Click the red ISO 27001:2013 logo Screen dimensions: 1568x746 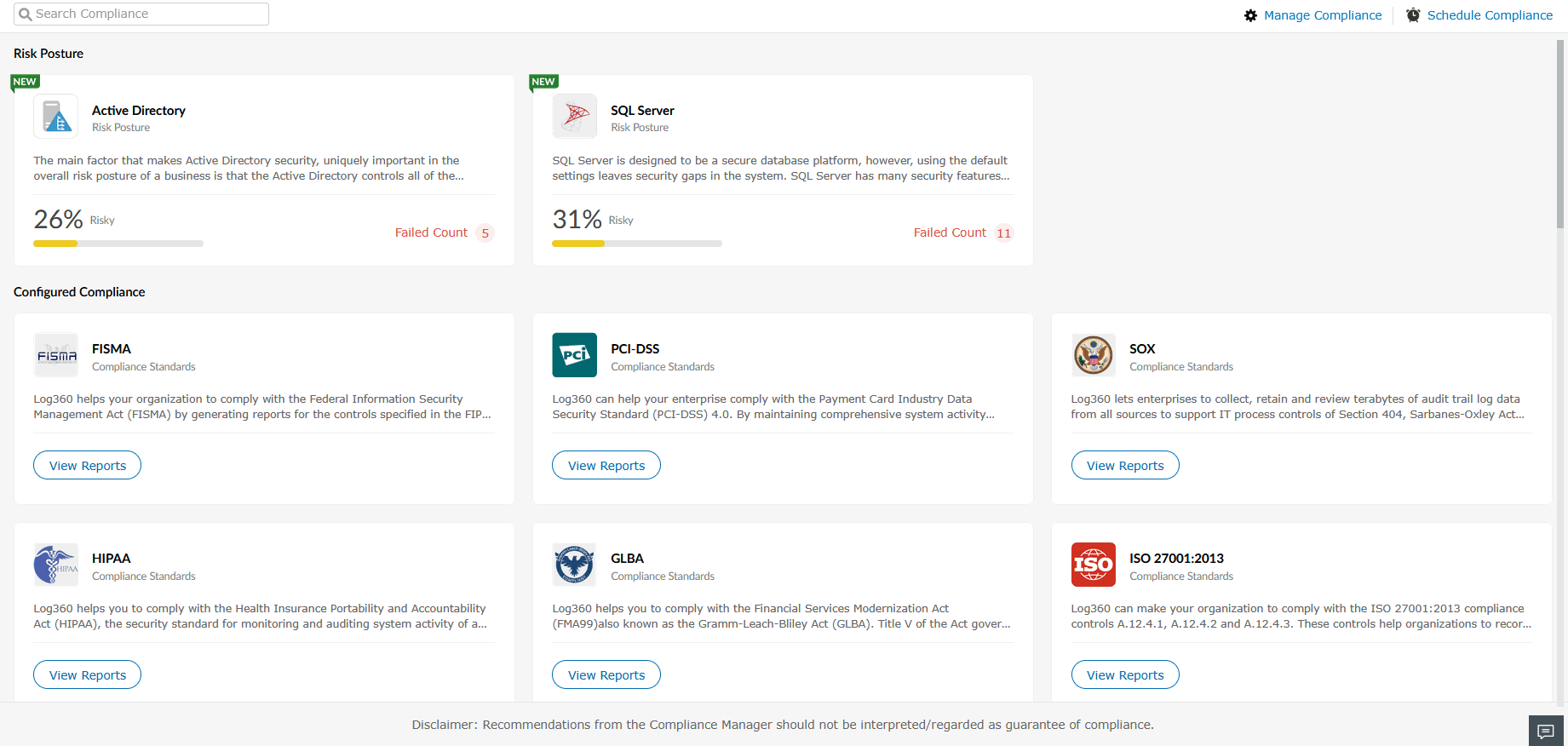point(1094,565)
